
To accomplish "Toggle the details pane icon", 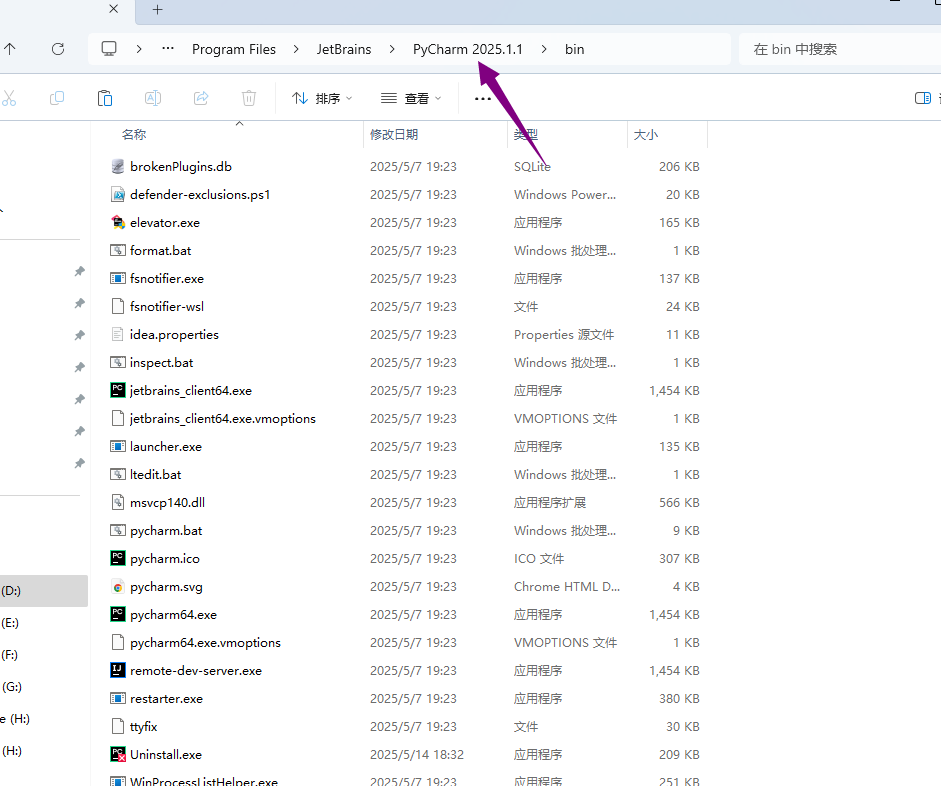I will (x=923, y=98).
